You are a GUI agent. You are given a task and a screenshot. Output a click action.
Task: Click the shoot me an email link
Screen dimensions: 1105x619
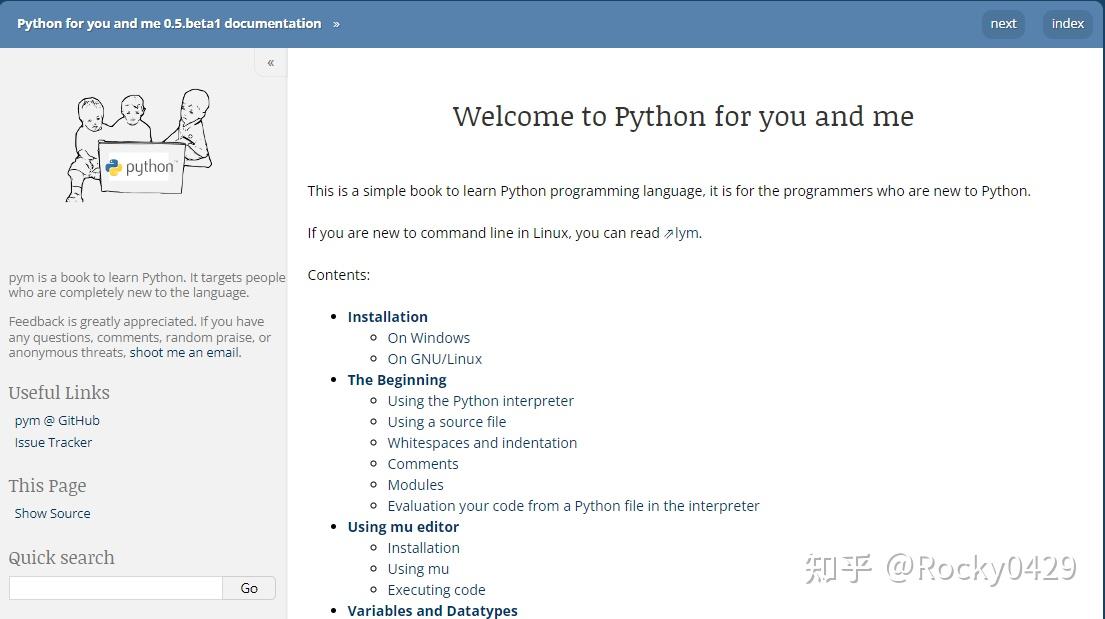pos(184,352)
